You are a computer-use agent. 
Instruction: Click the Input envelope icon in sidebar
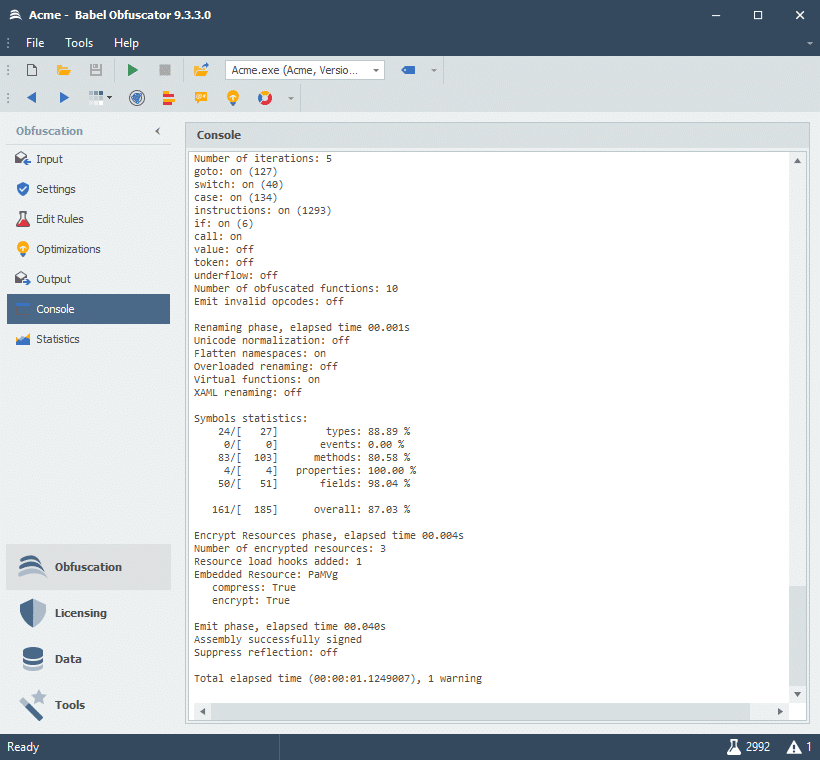tap(22, 158)
